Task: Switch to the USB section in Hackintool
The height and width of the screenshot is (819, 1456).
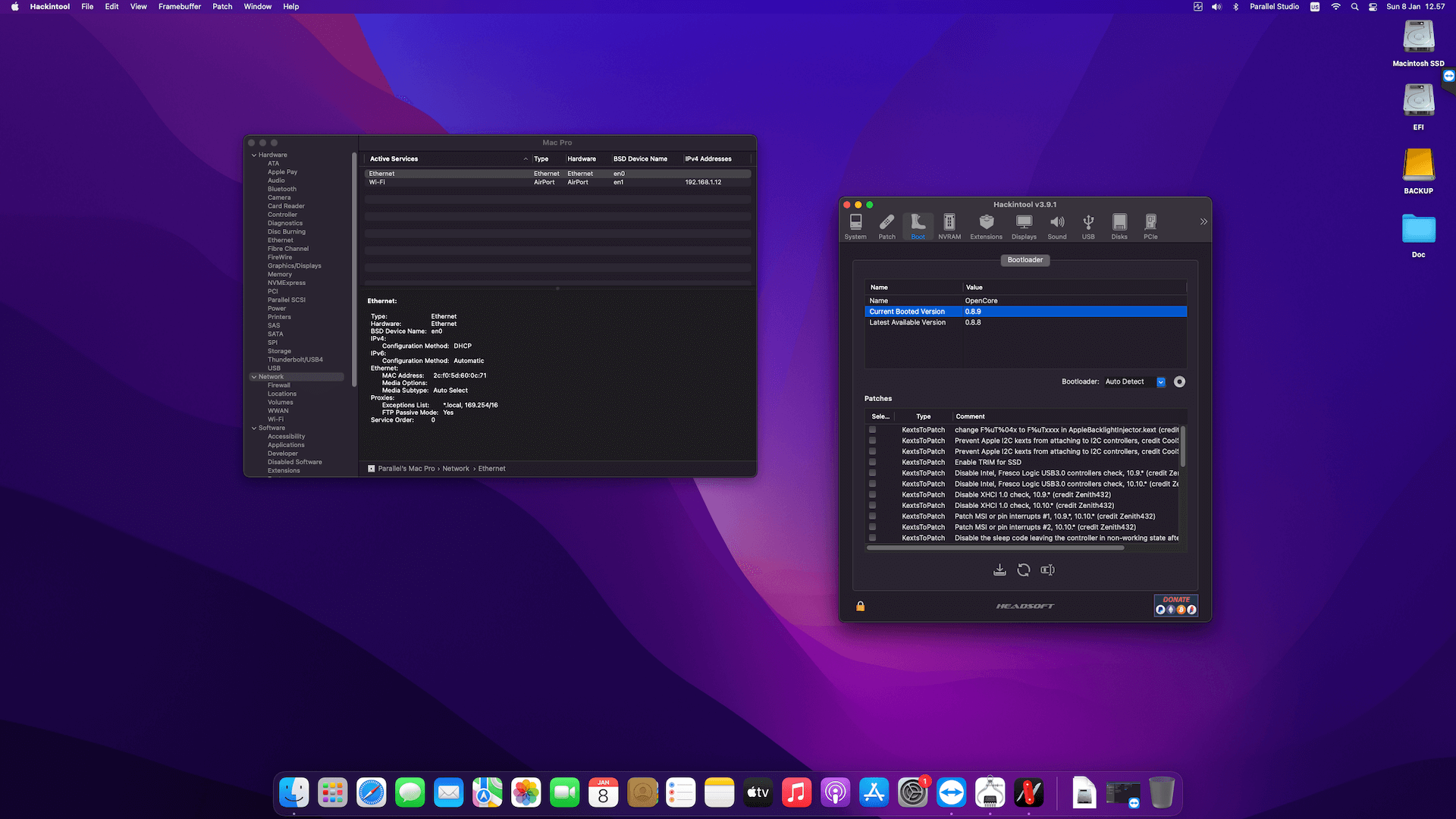Action: [x=1088, y=226]
